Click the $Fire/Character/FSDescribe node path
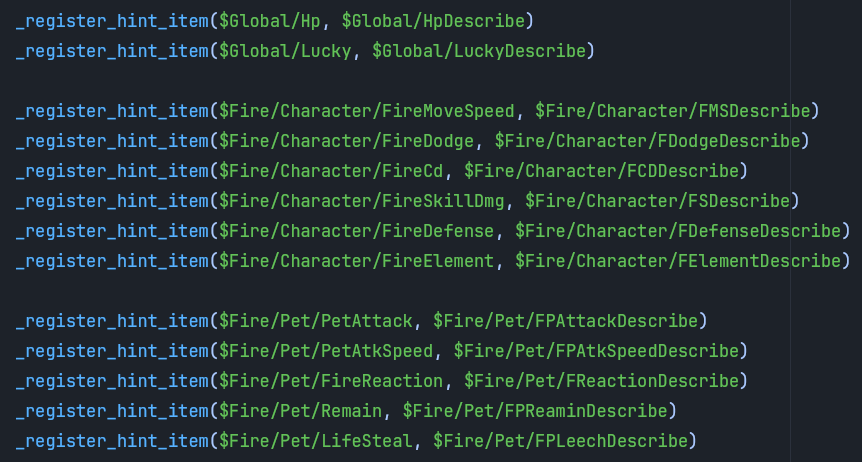This screenshot has width=862, height=462. [661, 201]
